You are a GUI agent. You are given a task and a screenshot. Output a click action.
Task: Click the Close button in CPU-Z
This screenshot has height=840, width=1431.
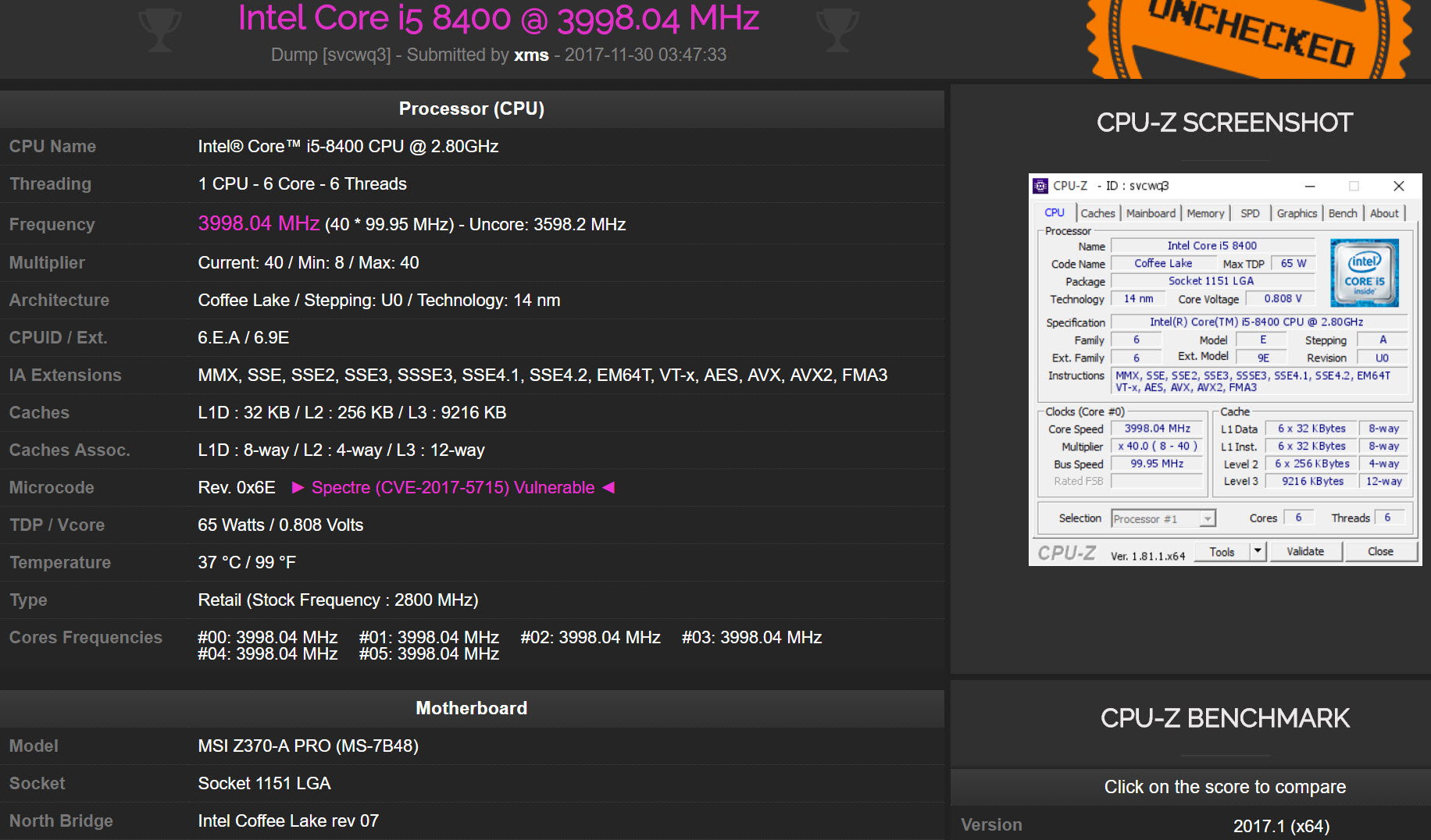click(x=1380, y=552)
